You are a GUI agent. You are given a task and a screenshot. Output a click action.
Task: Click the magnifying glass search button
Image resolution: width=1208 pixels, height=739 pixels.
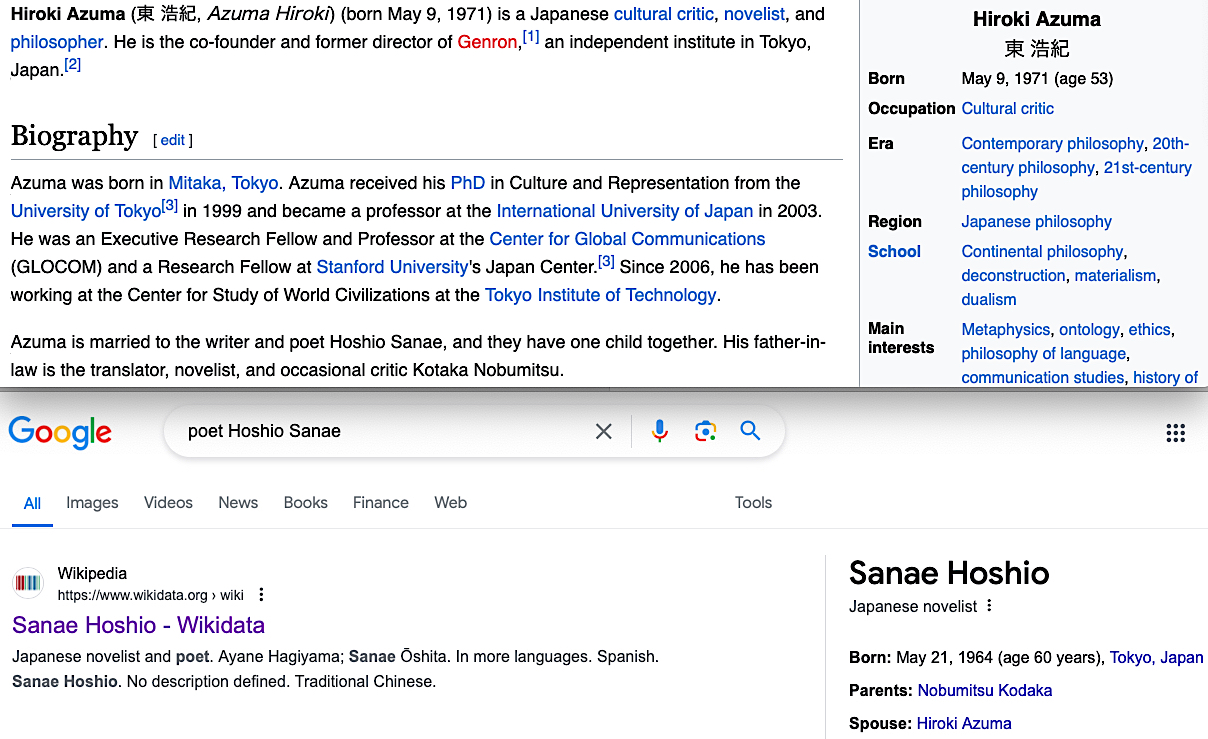(750, 431)
